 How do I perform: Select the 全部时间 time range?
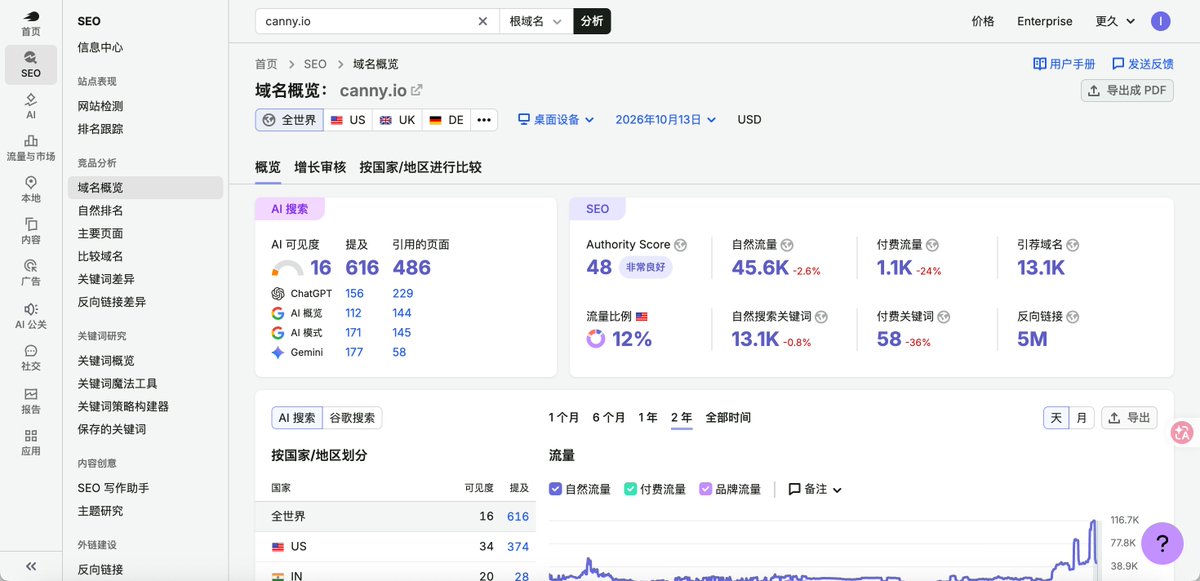pos(728,418)
